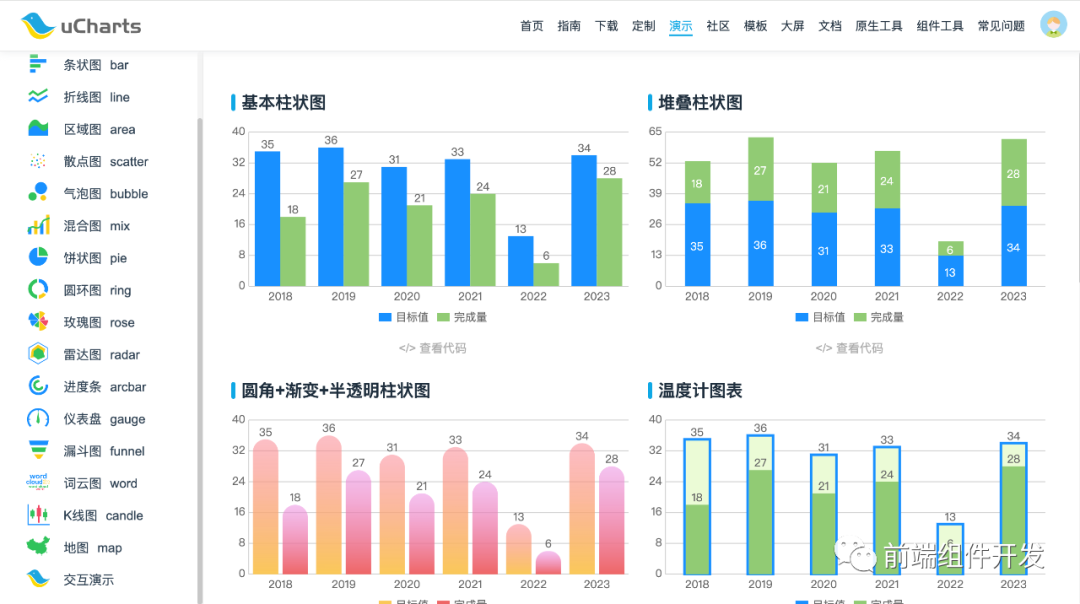This screenshot has width=1080, height=604.
Task: Click 2019 green segment labeled 27 in 堆叠柱状图
Action: (x=760, y=169)
